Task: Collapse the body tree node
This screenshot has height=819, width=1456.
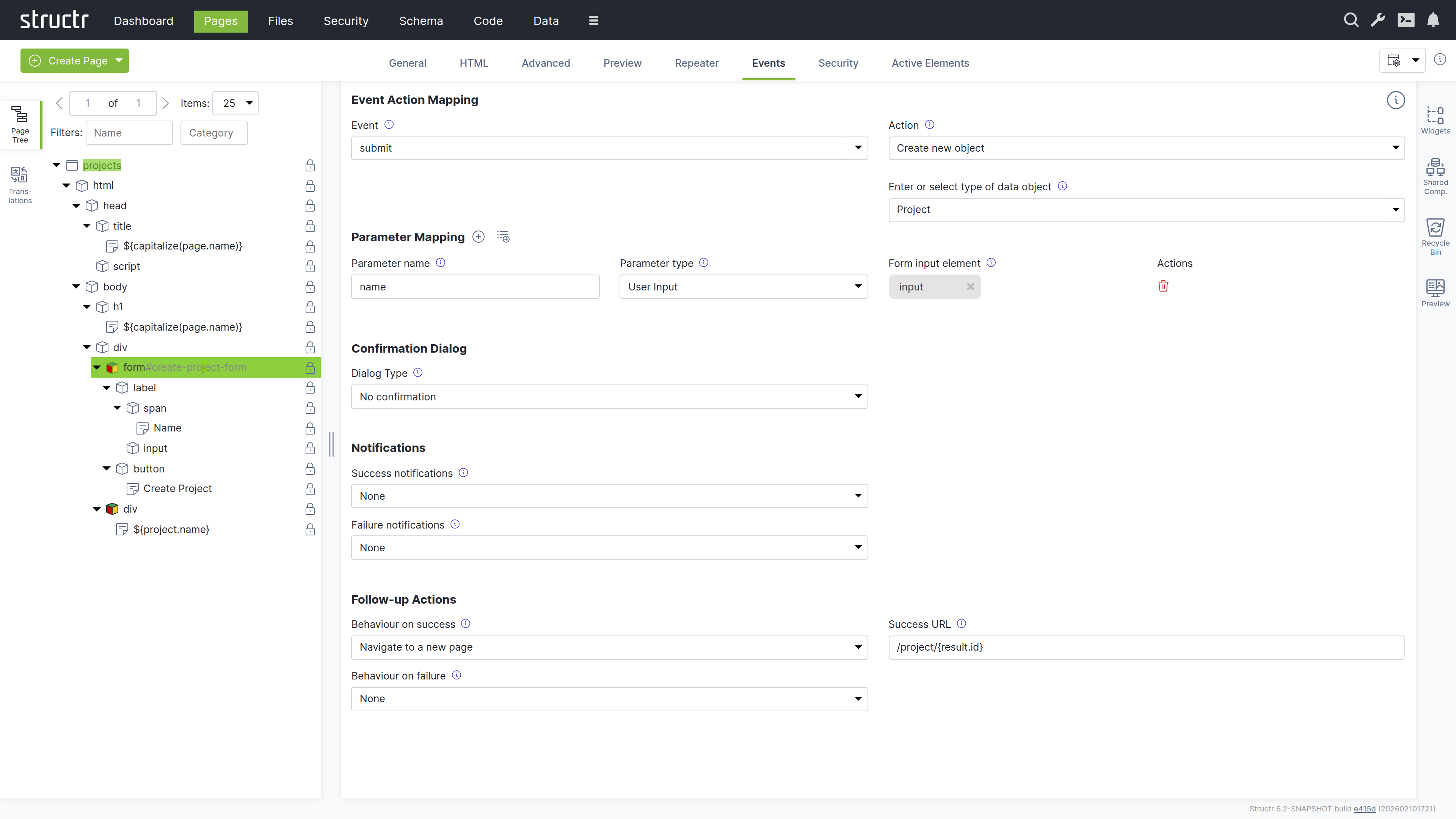Action: point(76,286)
